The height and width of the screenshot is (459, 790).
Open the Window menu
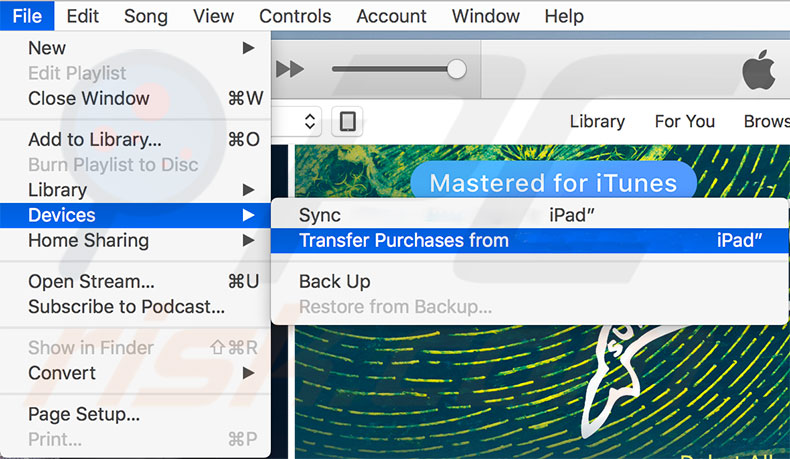[486, 16]
